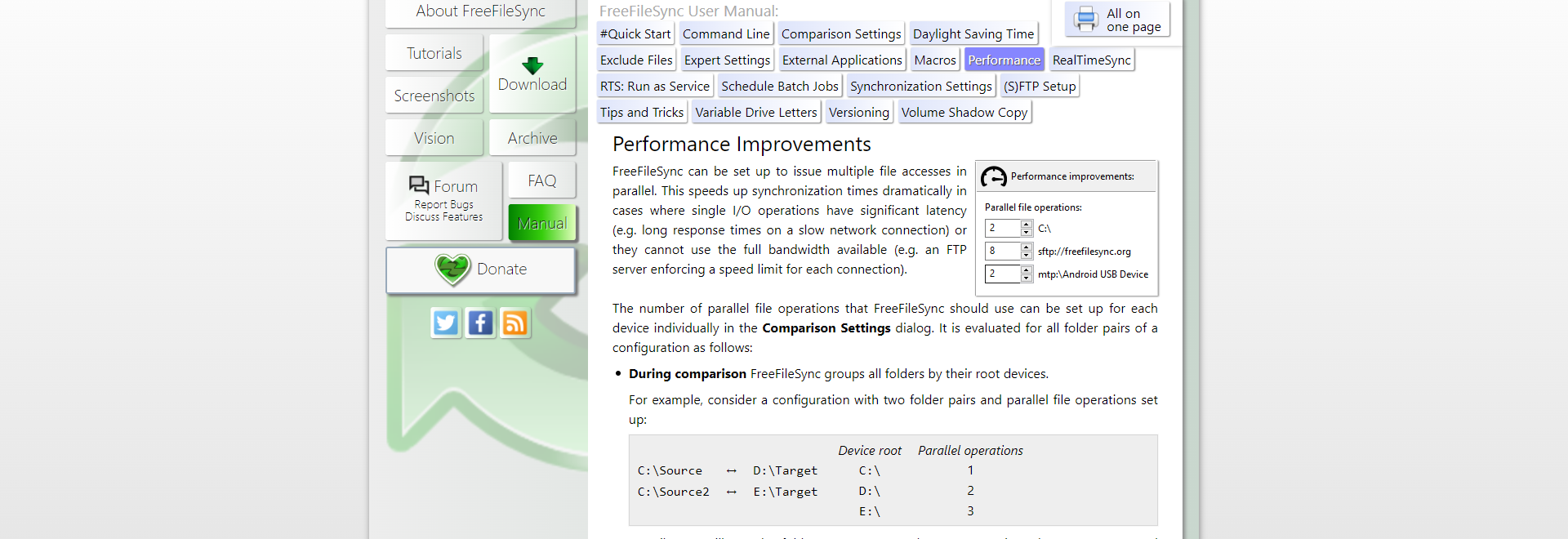Open Command Line manual section

tap(726, 33)
